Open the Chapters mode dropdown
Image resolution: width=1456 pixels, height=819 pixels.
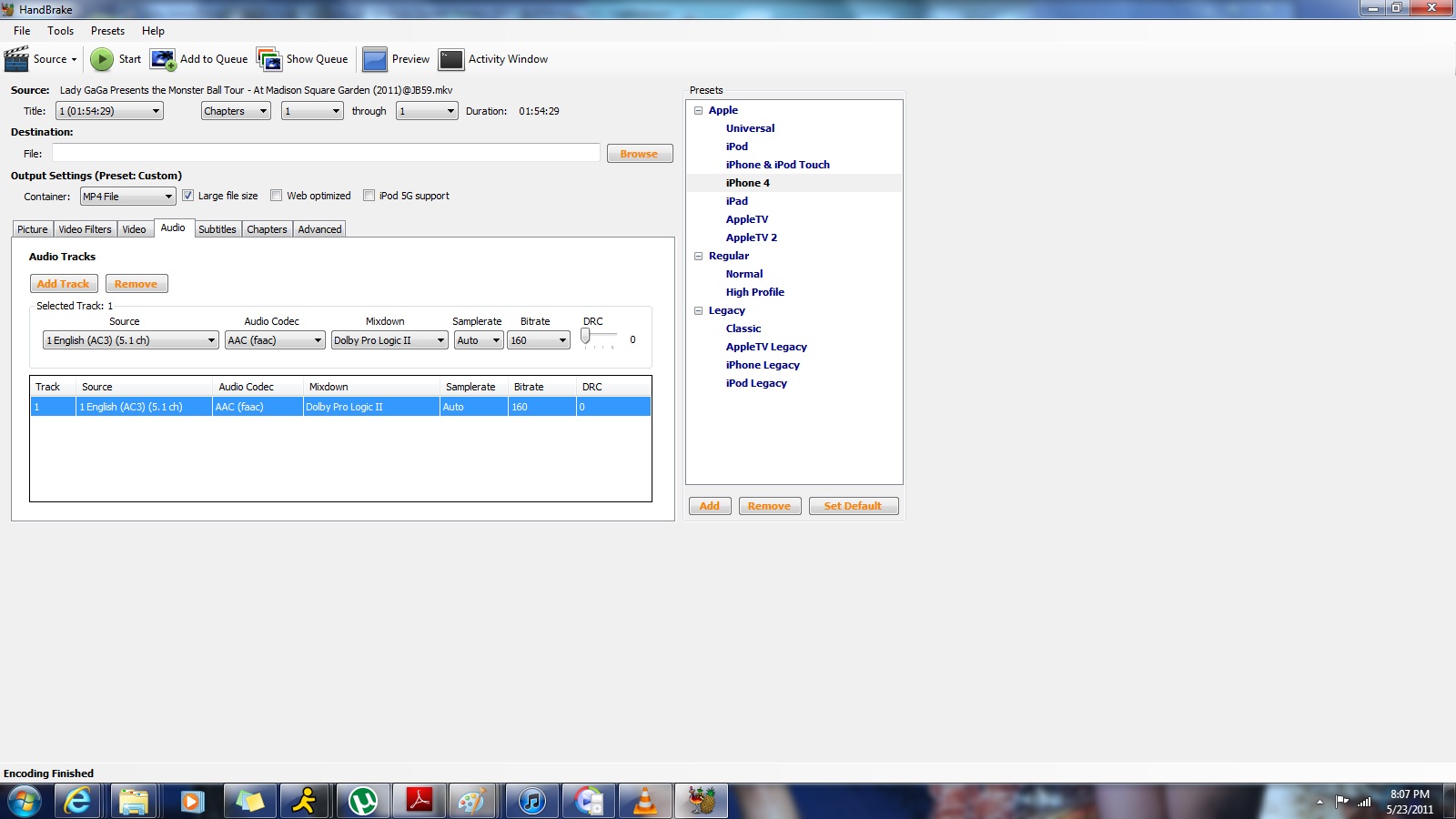point(236,111)
